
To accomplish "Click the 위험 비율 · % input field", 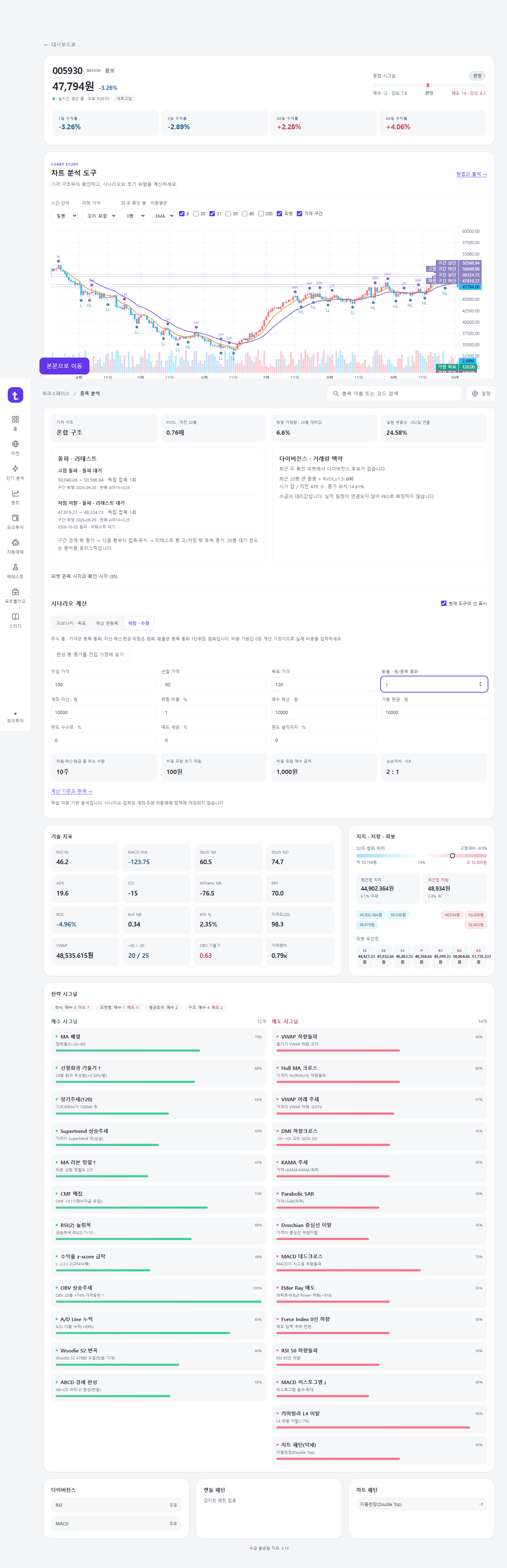I will (x=214, y=712).
